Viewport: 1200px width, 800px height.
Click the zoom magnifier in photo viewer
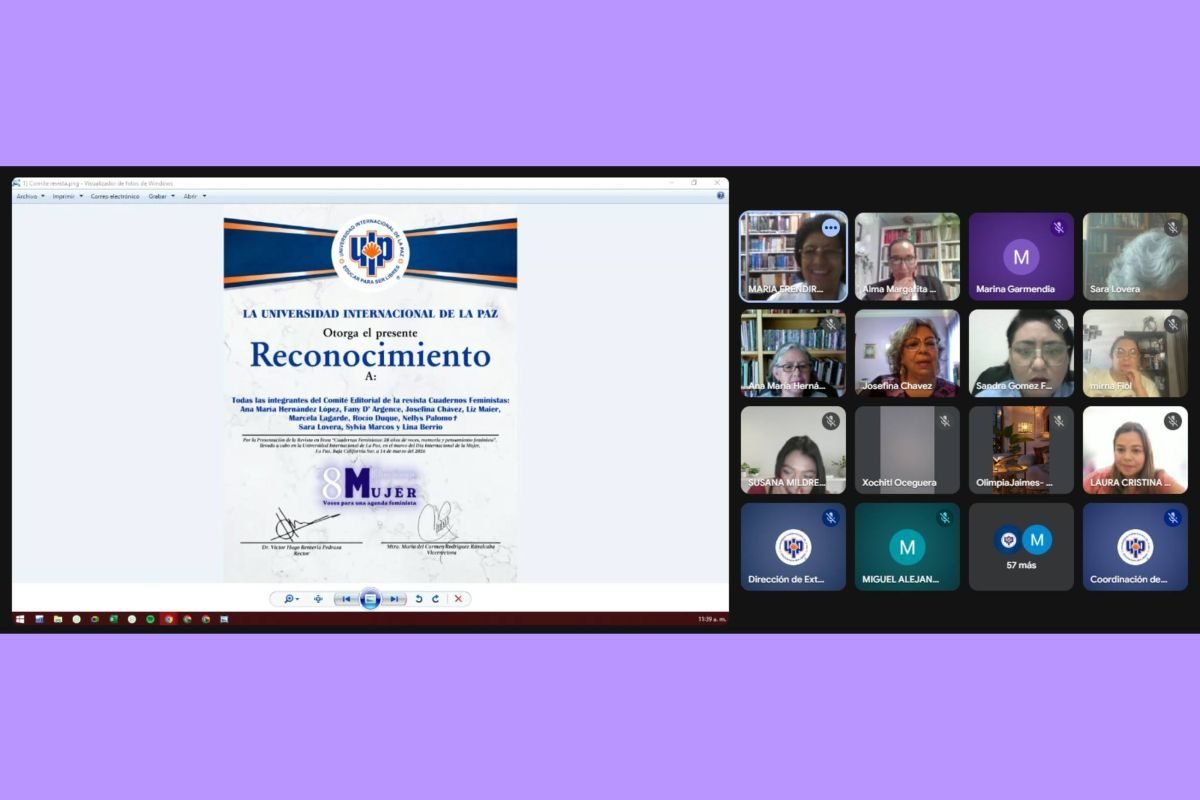pos(290,599)
